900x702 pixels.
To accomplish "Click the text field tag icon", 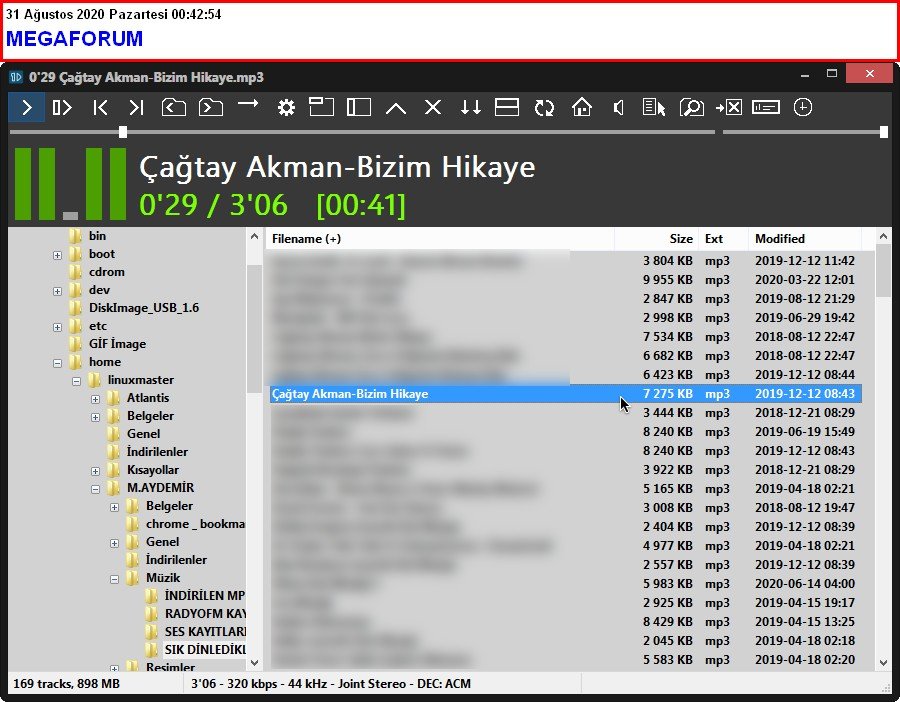I will click(x=766, y=107).
